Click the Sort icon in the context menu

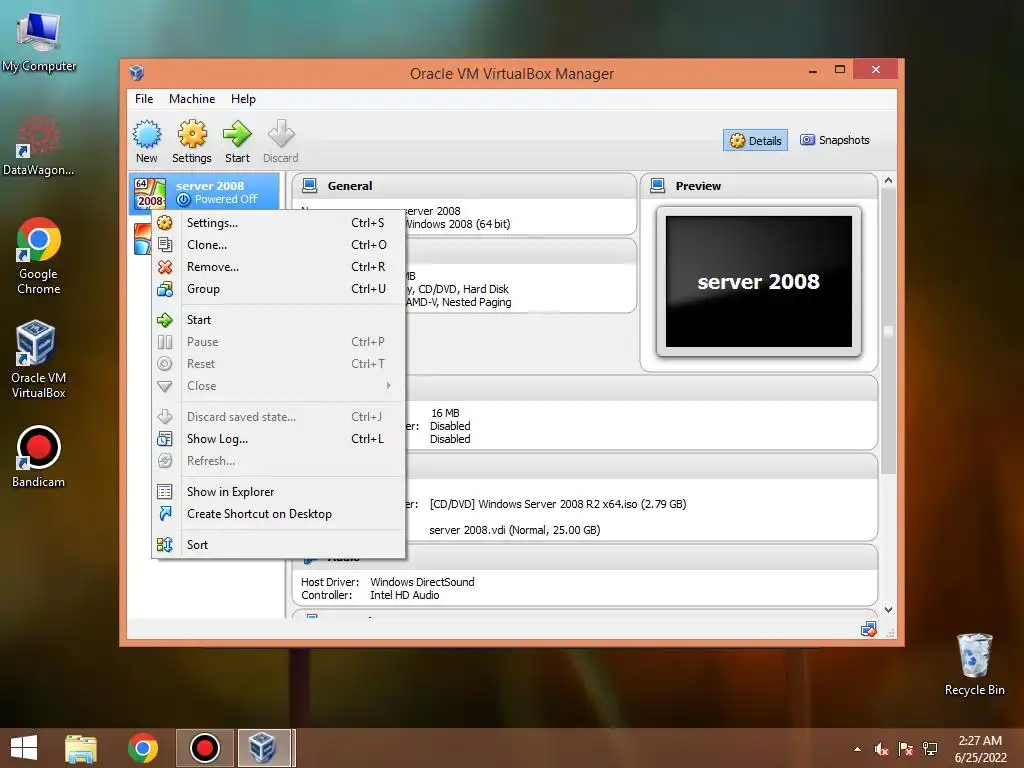click(x=165, y=545)
